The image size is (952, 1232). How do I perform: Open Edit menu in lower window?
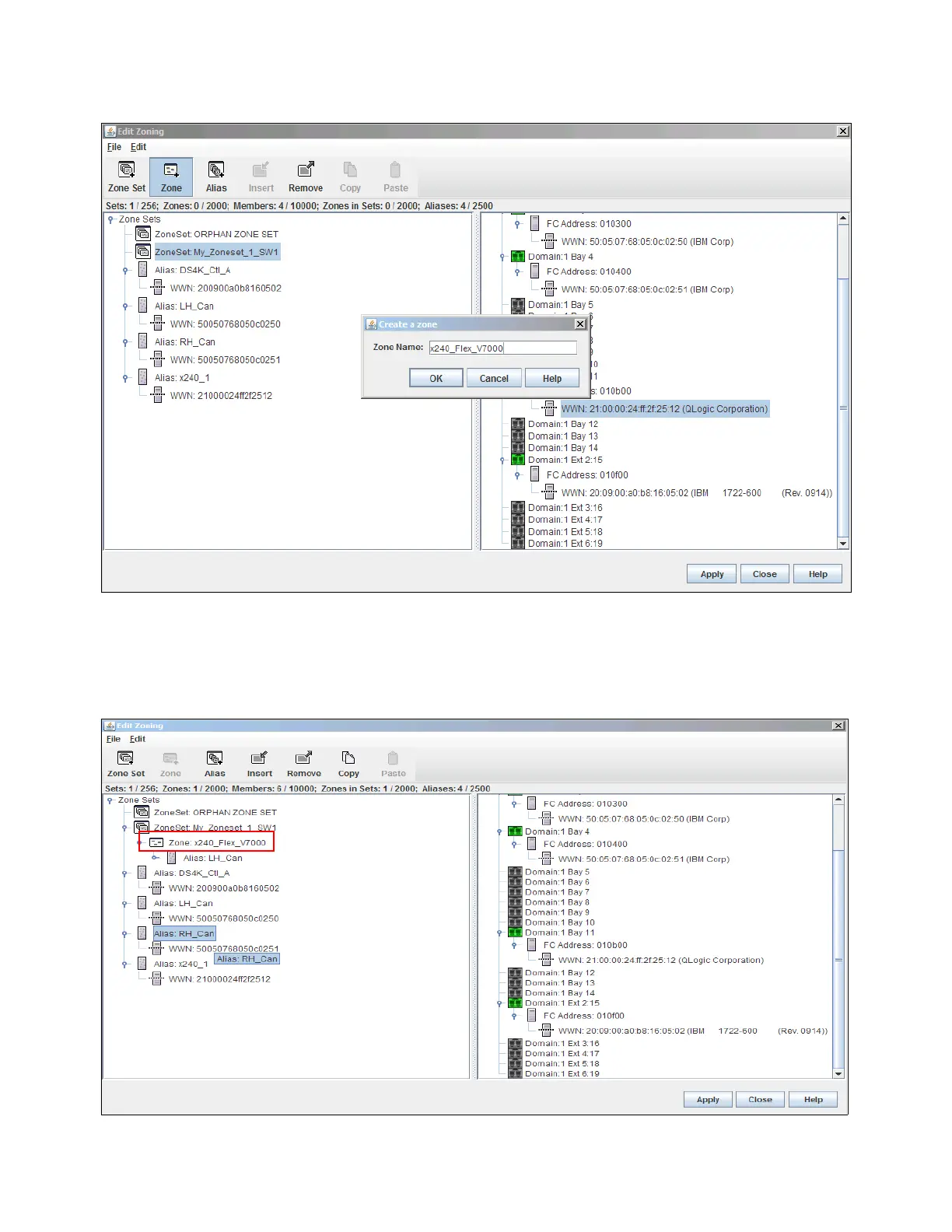138,739
